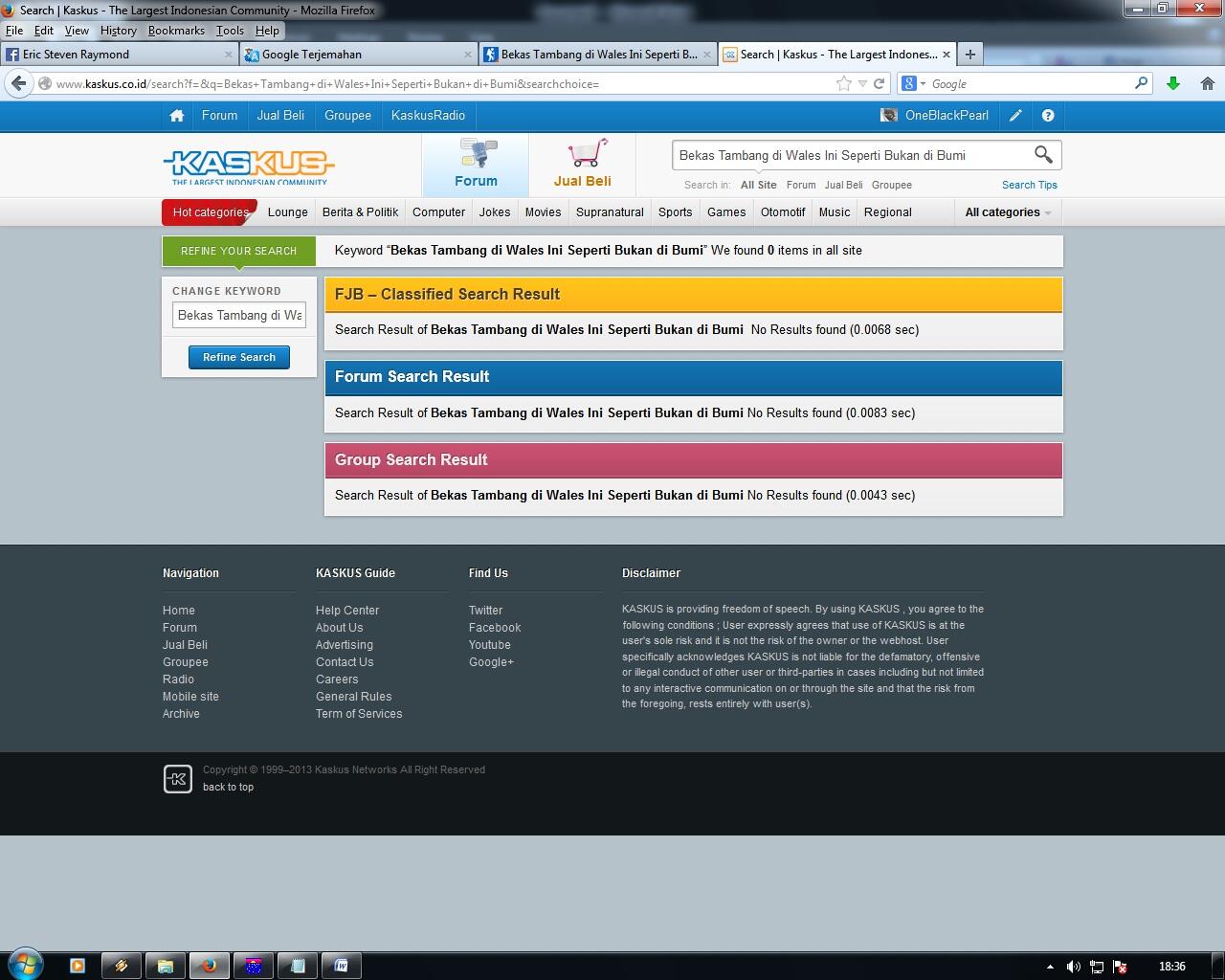Screen dimensions: 1225x980
Task: Open Mobile site footer link
Action: [190, 697]
